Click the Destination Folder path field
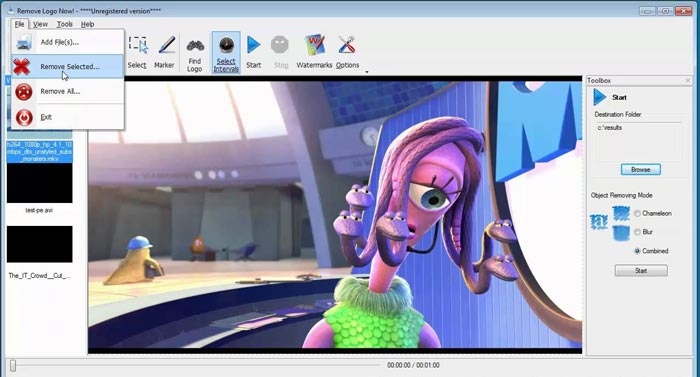700x377 pixels. point(638,141)
